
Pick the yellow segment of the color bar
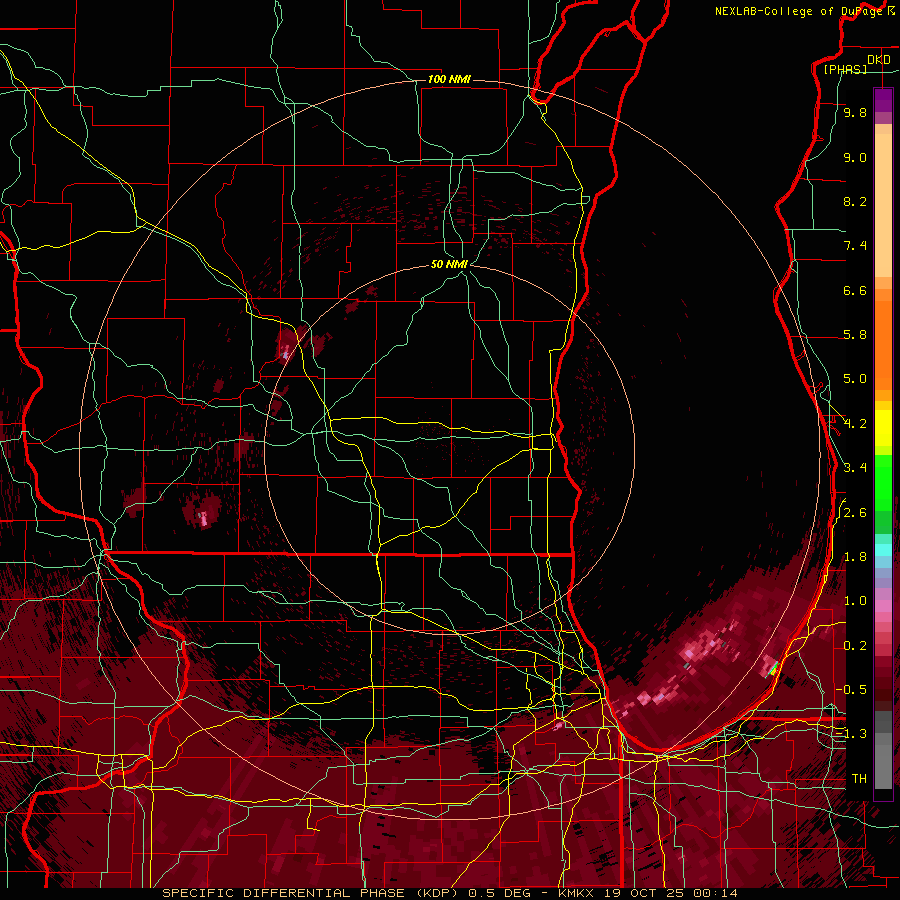click(883, 428)
